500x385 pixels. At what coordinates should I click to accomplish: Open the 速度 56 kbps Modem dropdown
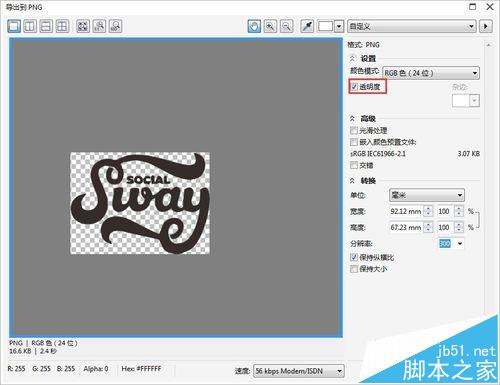click(299, 371)
